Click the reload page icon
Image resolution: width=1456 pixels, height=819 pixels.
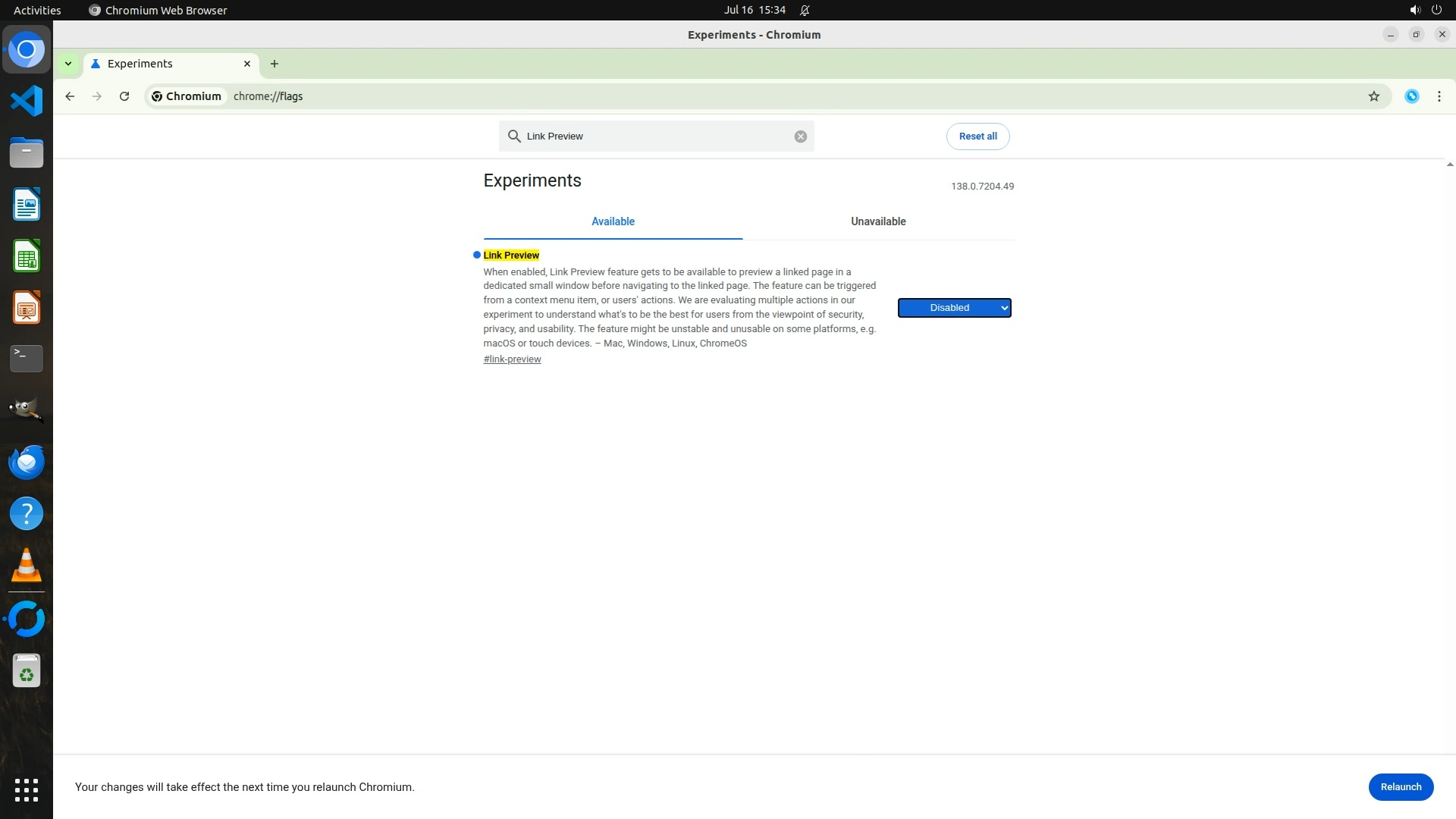click(x=124, y=96)
